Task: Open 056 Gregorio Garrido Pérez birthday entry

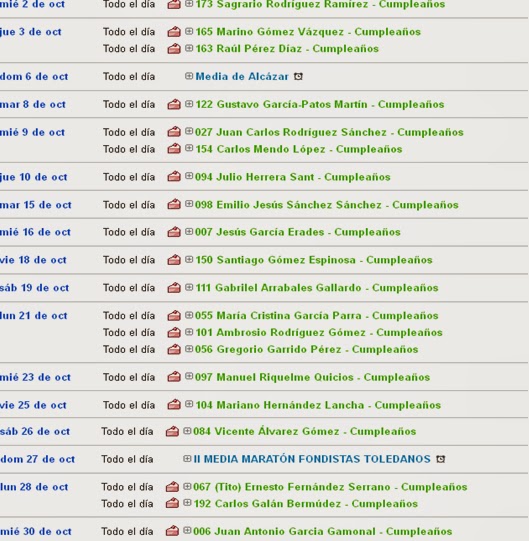Action: (306, 349)
